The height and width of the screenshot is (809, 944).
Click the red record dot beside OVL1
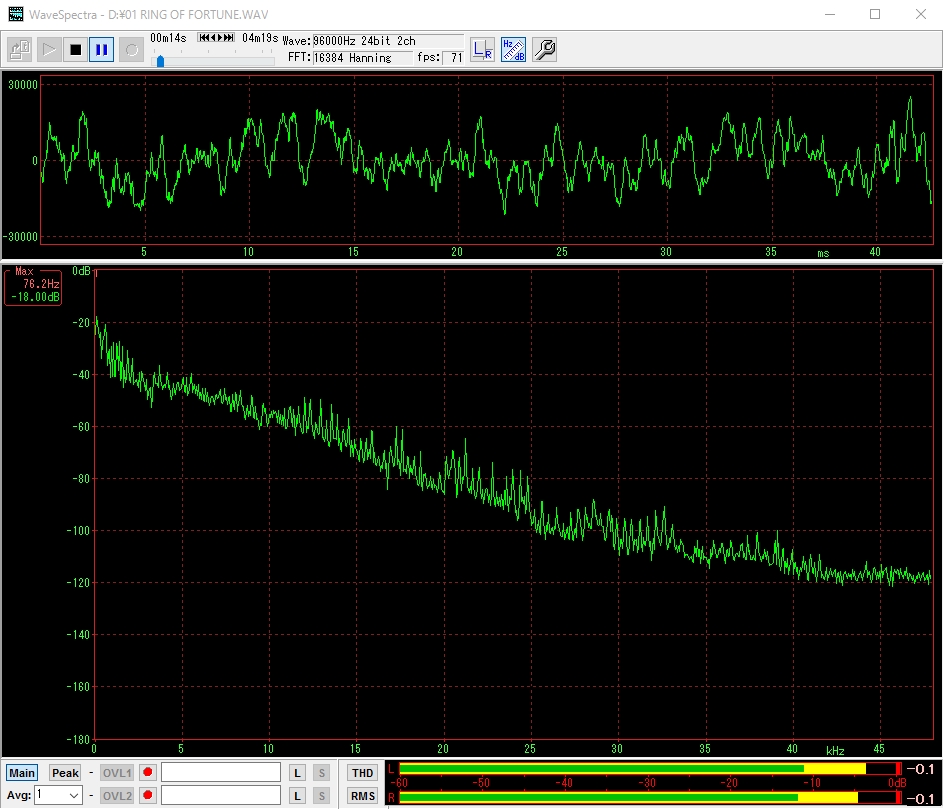148,772
